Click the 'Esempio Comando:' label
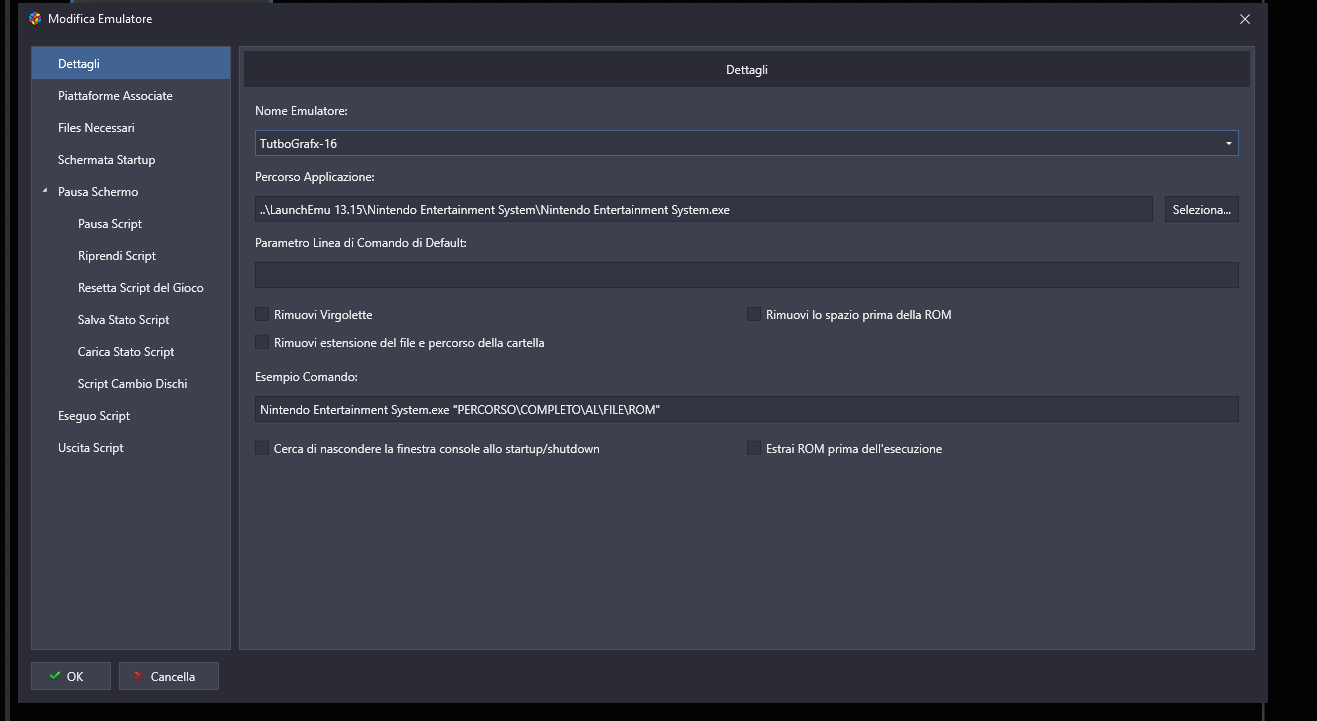Viewport: 1317px width, 721px height. (x=306, y=377)
